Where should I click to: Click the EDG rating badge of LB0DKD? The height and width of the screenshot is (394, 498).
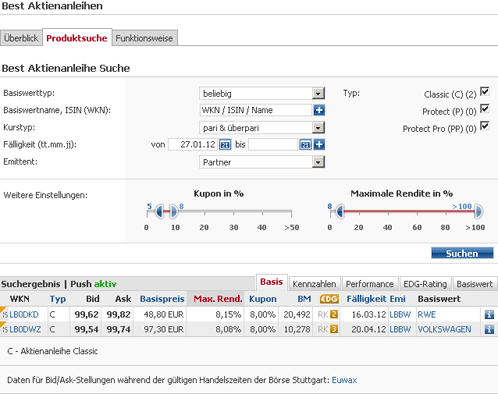tap(334, 314)
